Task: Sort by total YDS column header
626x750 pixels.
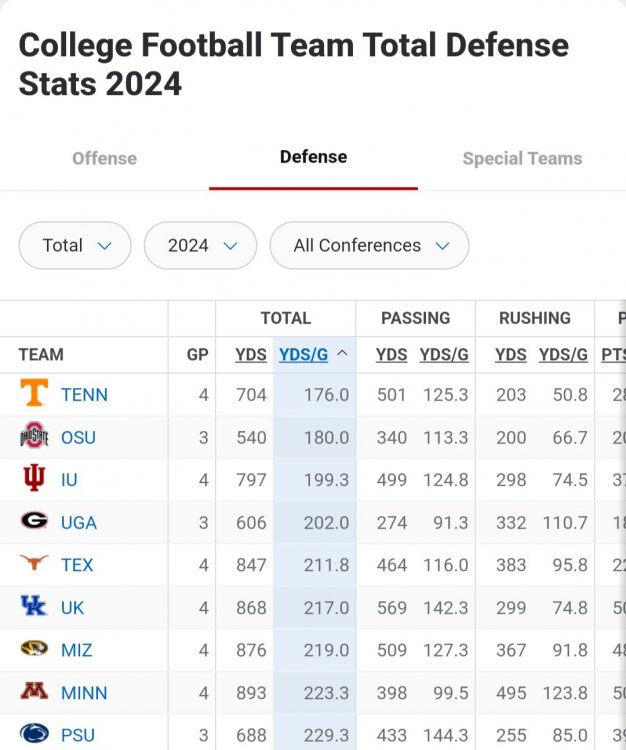Action: point(251,354)
